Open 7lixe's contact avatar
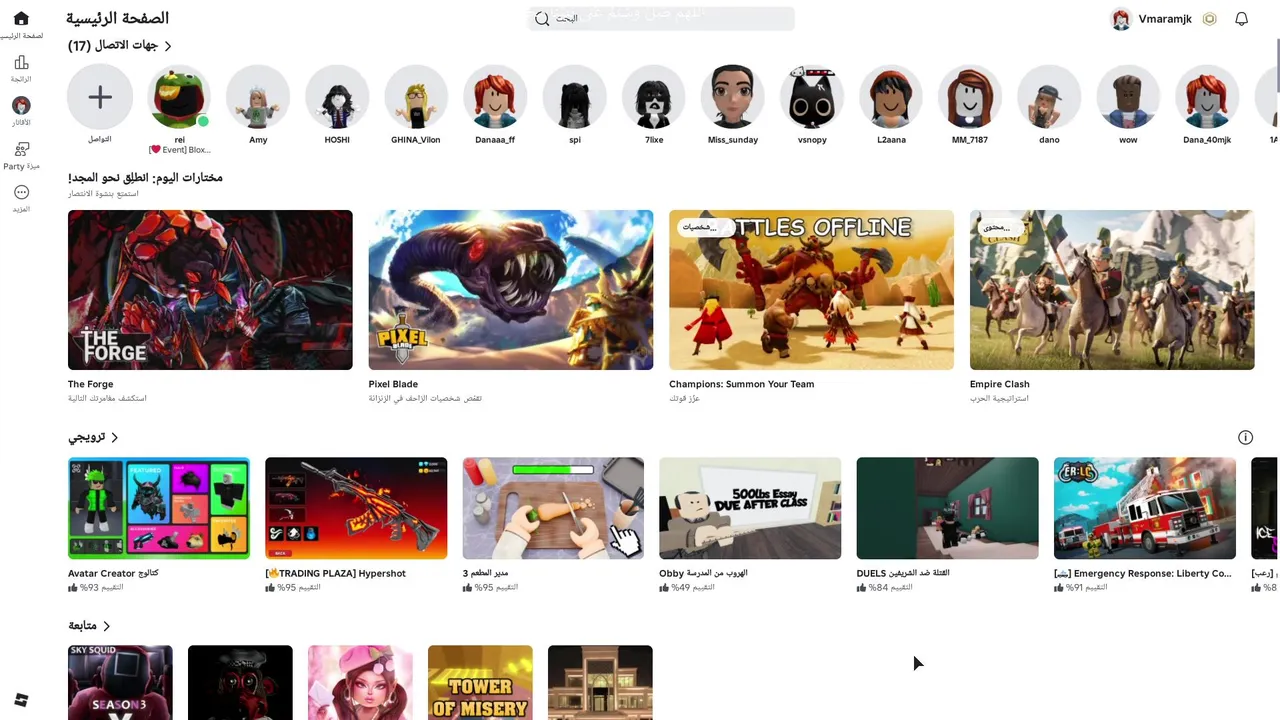 (654, 97)
